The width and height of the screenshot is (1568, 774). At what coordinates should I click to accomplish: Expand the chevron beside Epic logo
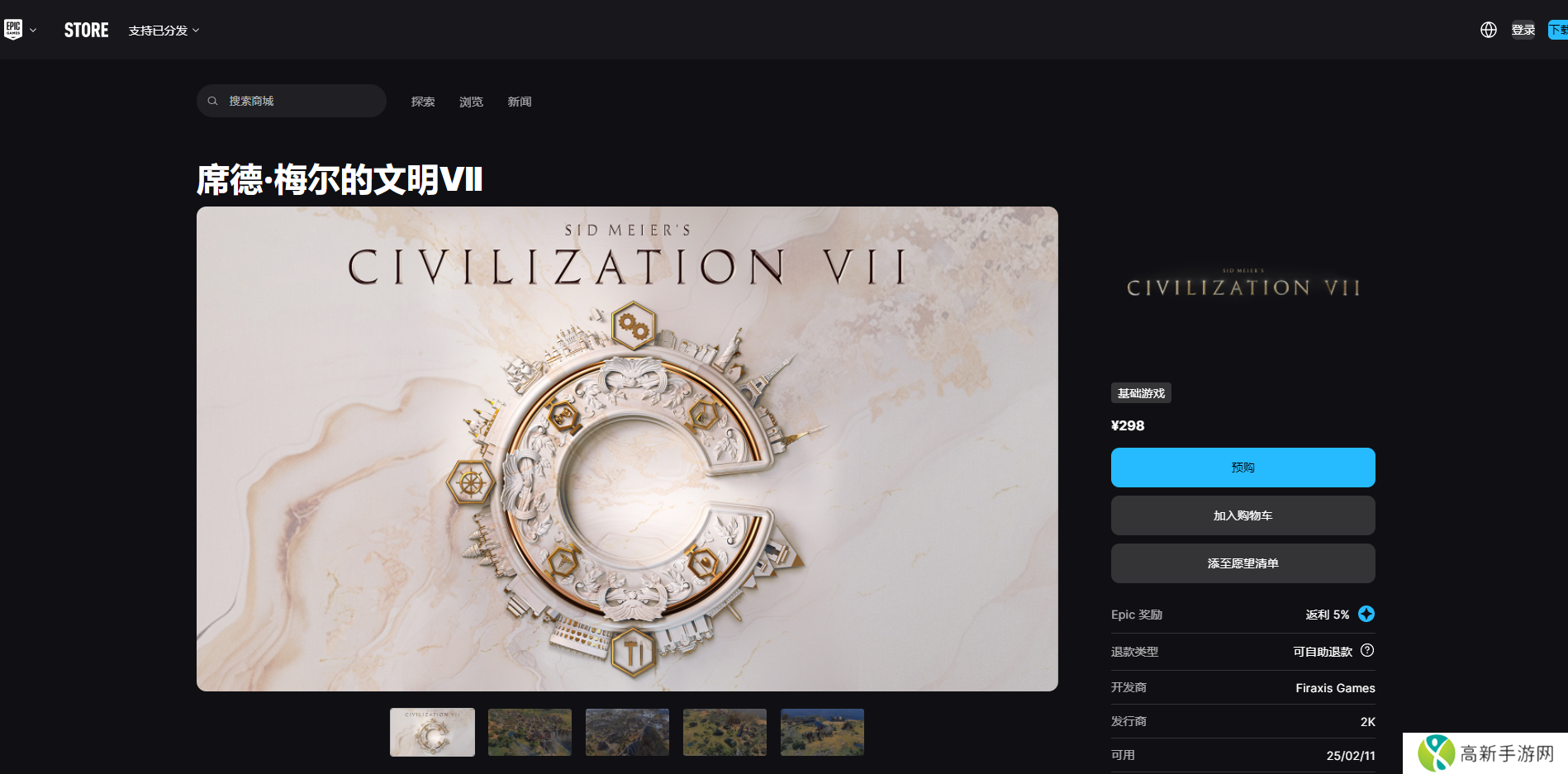[33, 31]
